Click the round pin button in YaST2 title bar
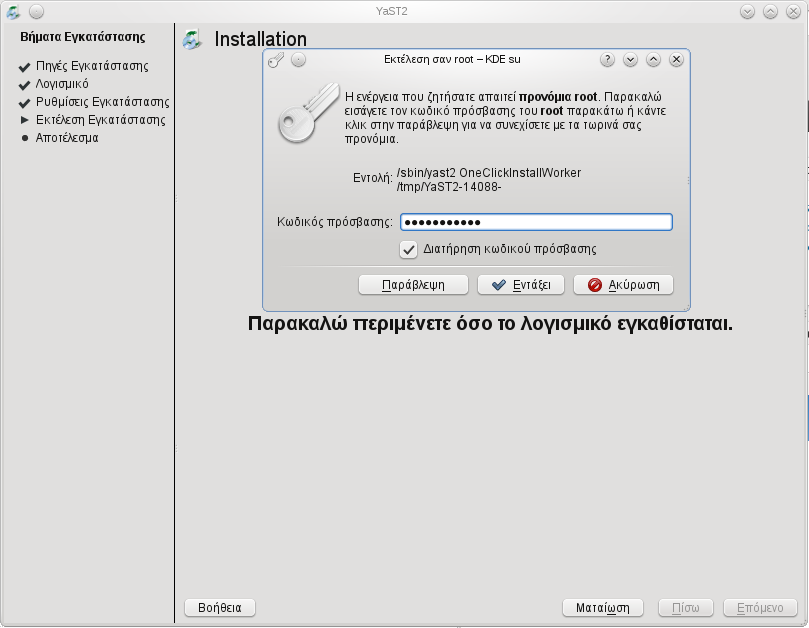809x628 pixels. pyautogui.click(x=36, y=11)
